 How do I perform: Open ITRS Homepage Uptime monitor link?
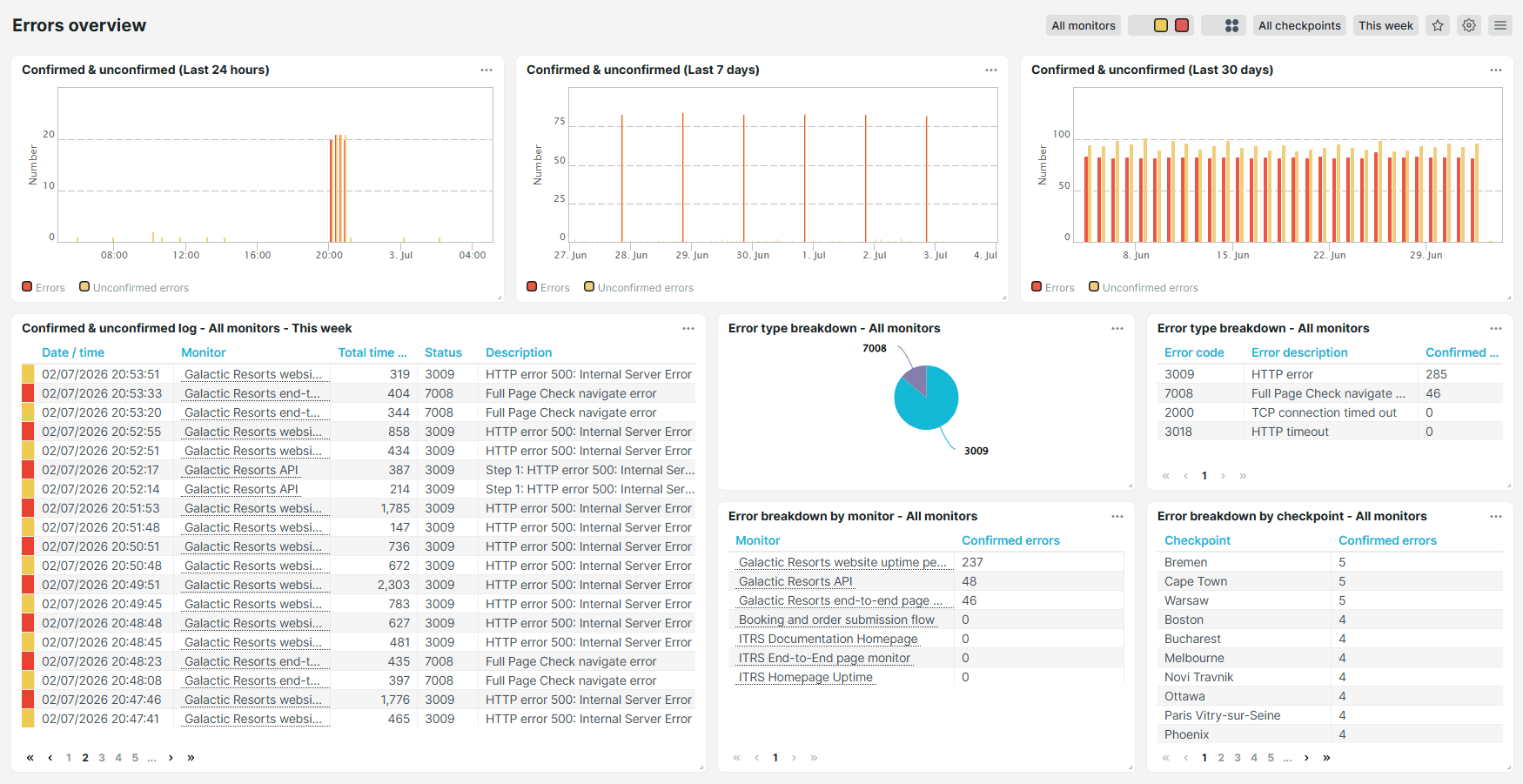[806, 677]
